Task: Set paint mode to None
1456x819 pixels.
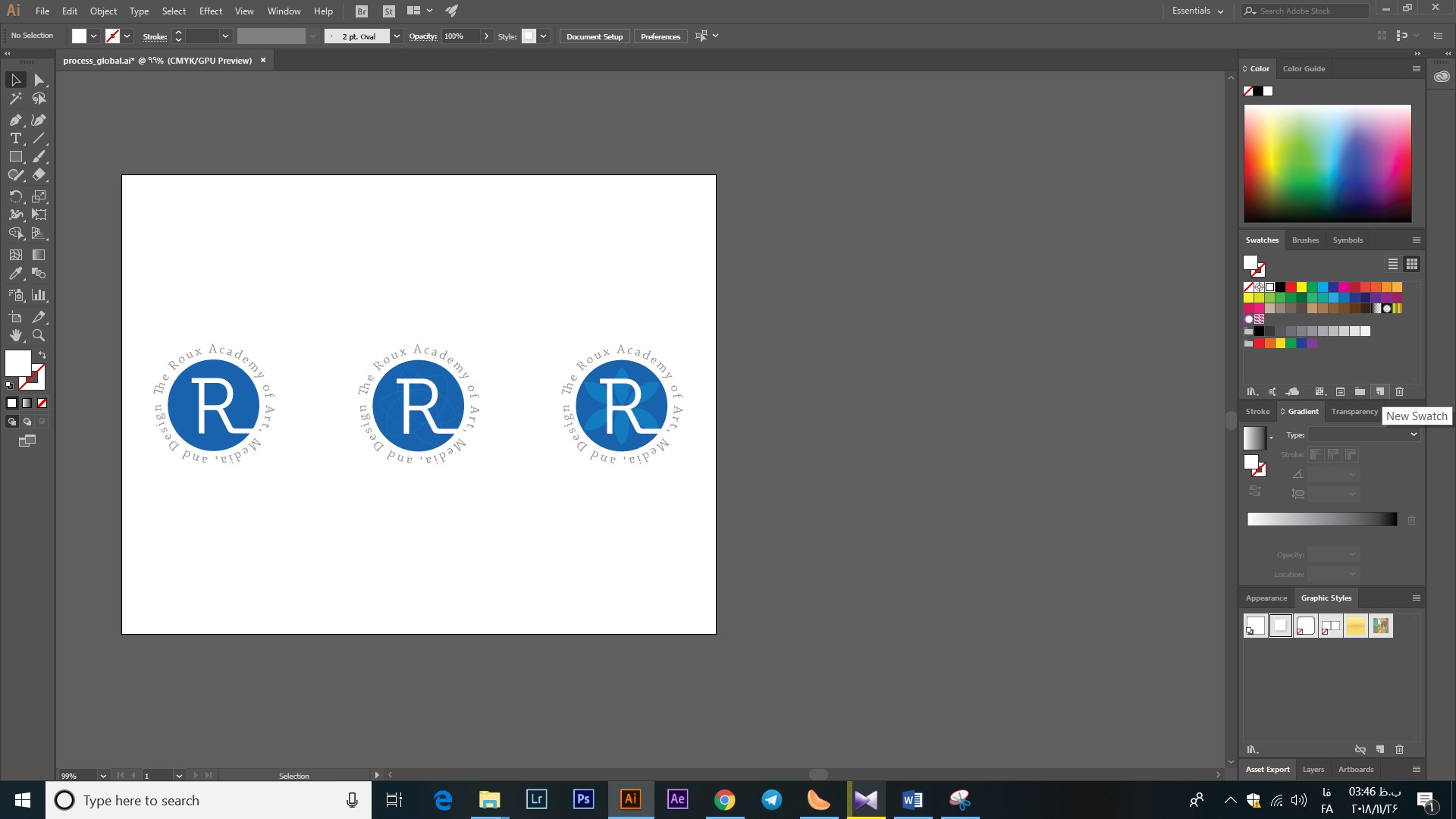Action: [42, 403]
